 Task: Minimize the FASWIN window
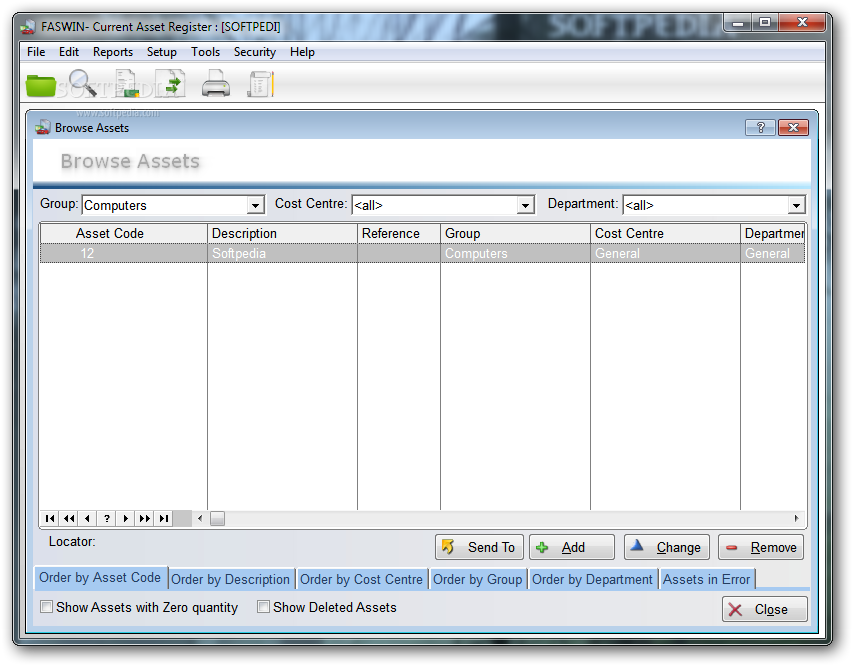(738, 23)
